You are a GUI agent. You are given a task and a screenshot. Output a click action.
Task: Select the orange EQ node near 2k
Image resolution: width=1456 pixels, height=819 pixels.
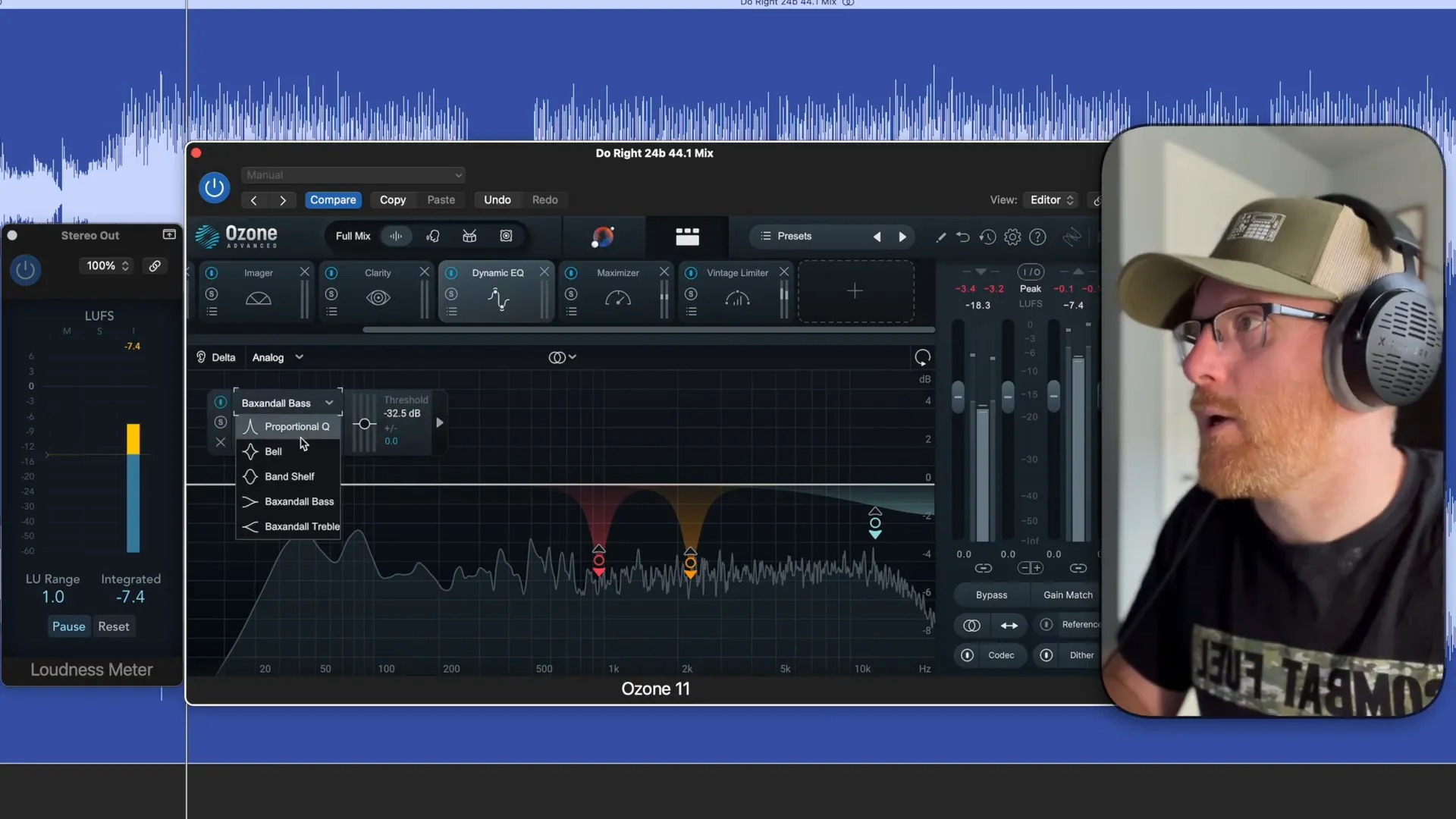690,563
